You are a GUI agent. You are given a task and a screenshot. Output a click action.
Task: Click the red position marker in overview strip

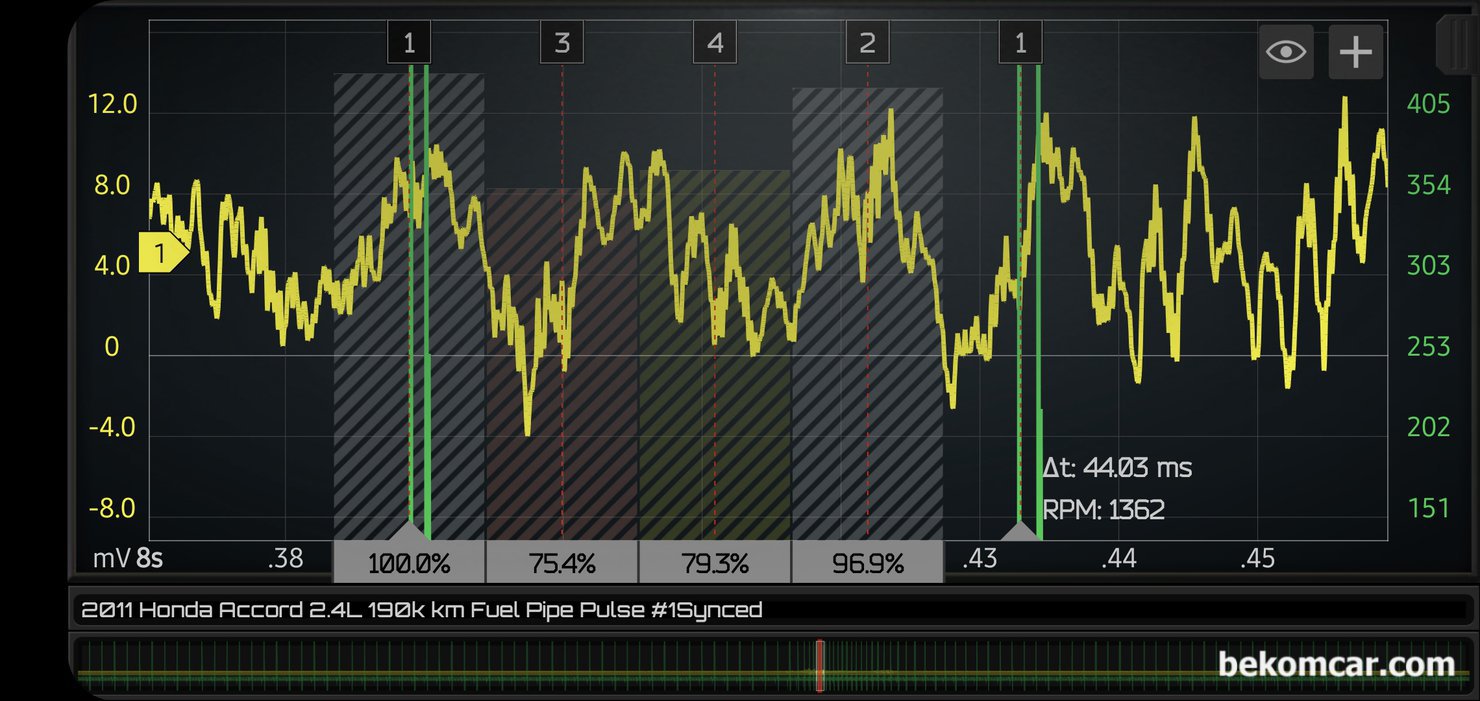coord(819,665)
